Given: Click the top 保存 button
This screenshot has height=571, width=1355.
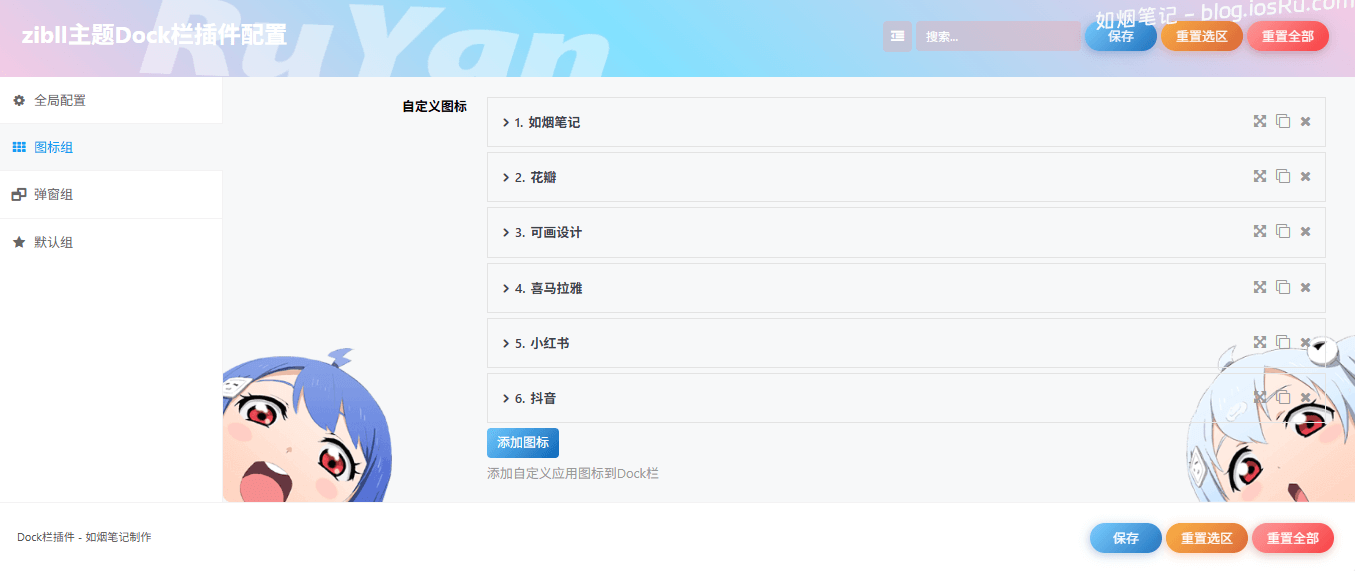Looking at the screenshot, I should [x=1120, y=36].
